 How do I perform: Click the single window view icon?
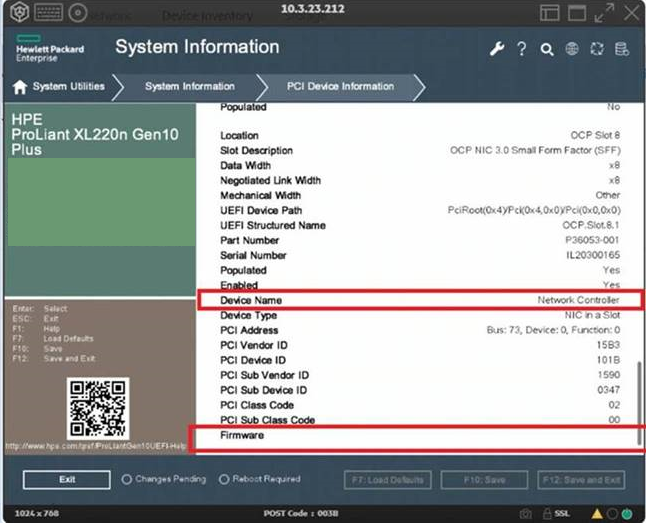click(x=577, y=13)
